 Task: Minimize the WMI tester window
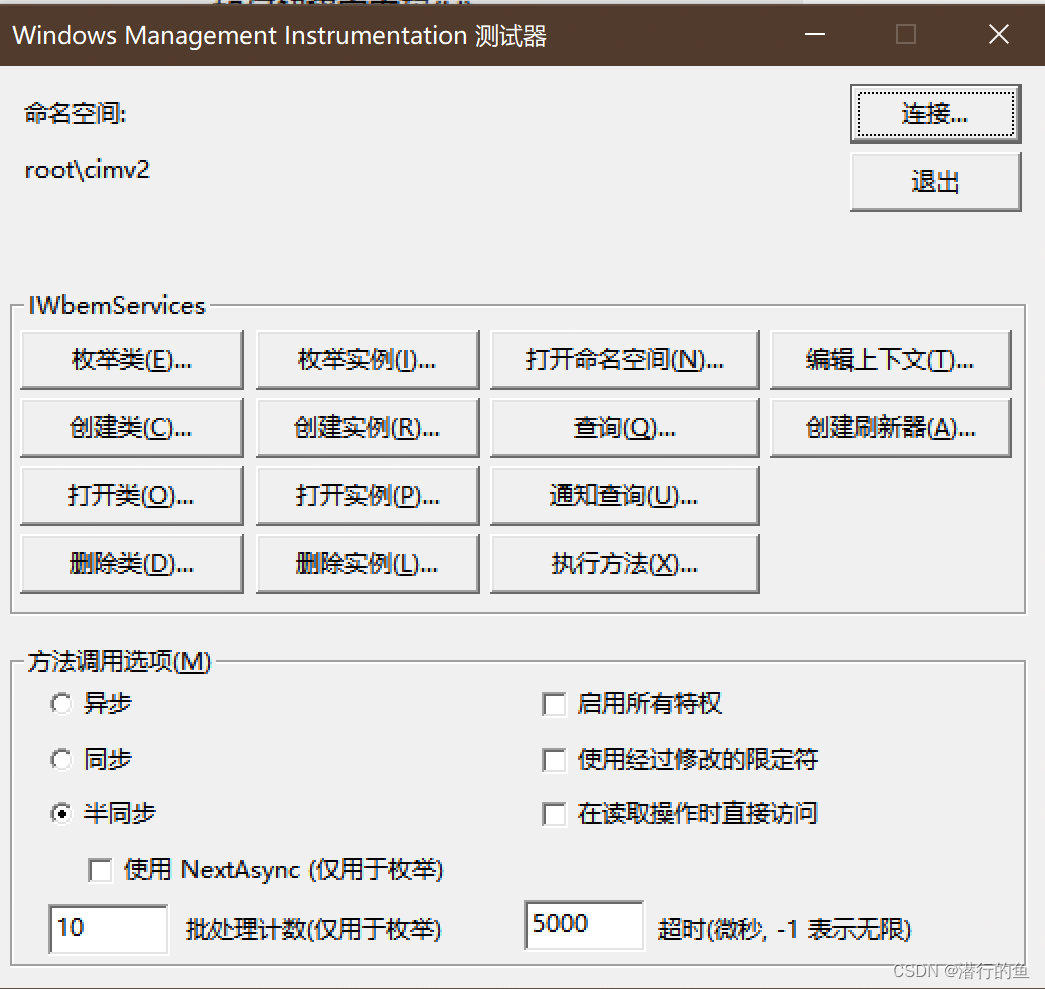pyautogui.click(x=814, y=34)
